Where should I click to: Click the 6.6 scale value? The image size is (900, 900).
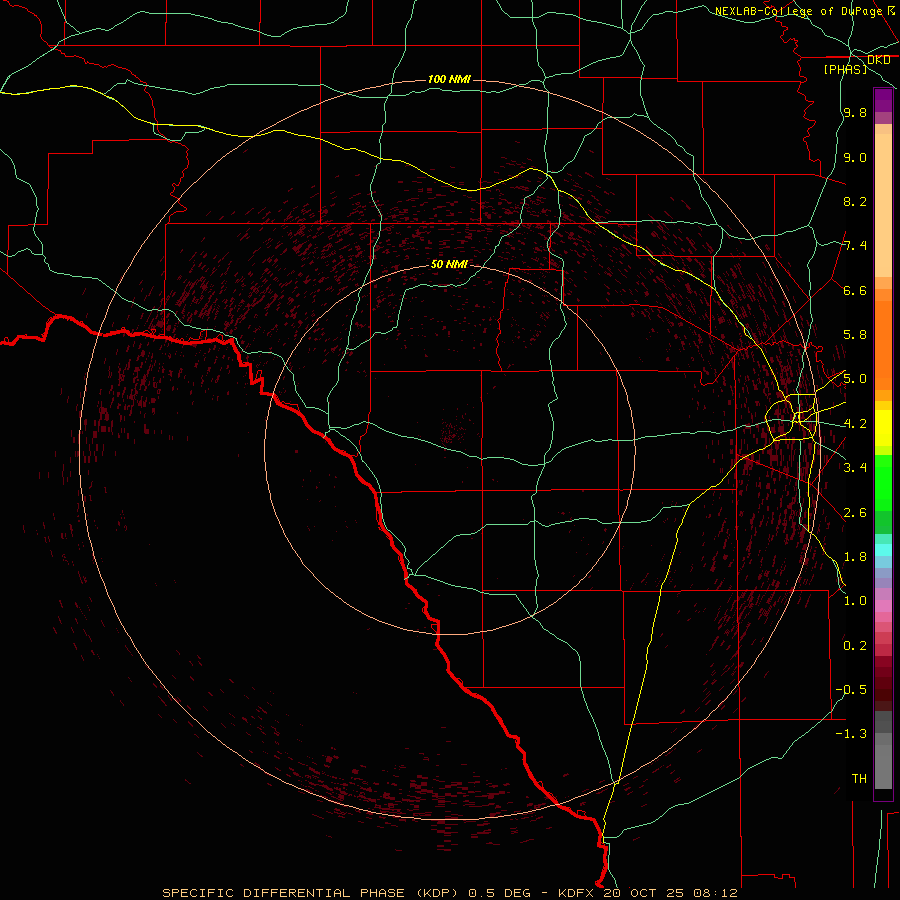click(x=855, y=290)
